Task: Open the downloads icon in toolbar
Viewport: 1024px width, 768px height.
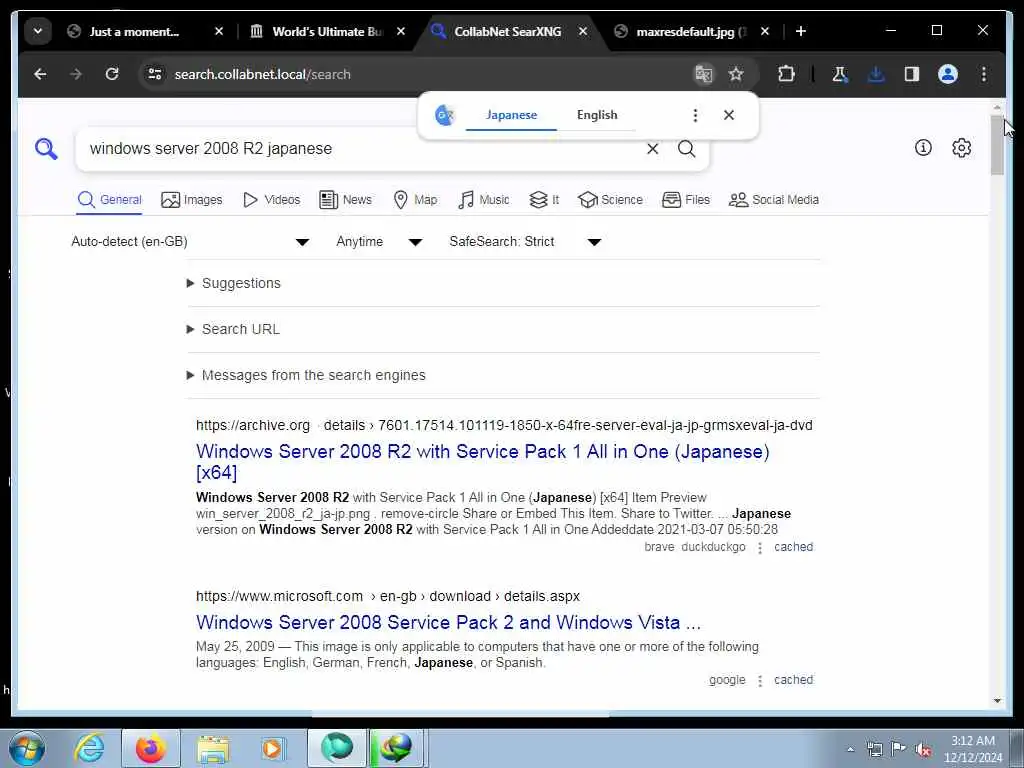Action: coord(876,74)
